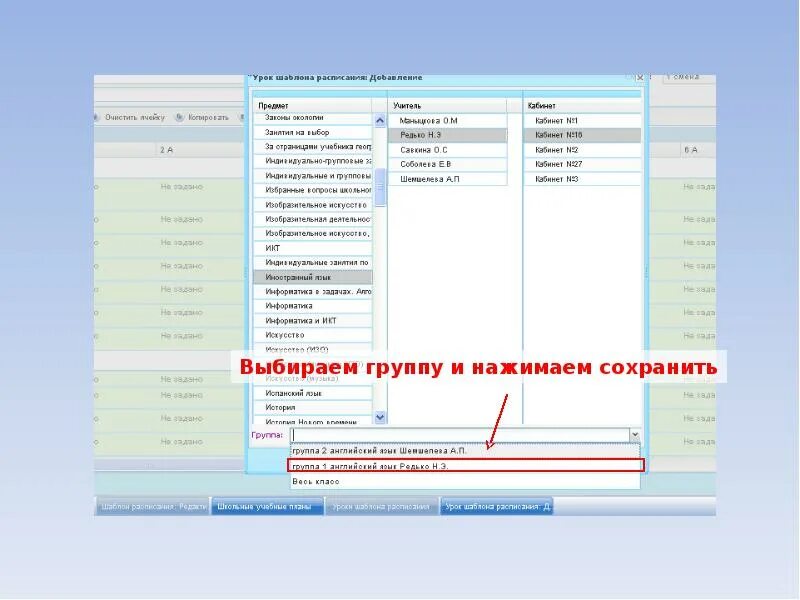Select room Кабинет №16
The image size is (800, 600).
(583, 135)
